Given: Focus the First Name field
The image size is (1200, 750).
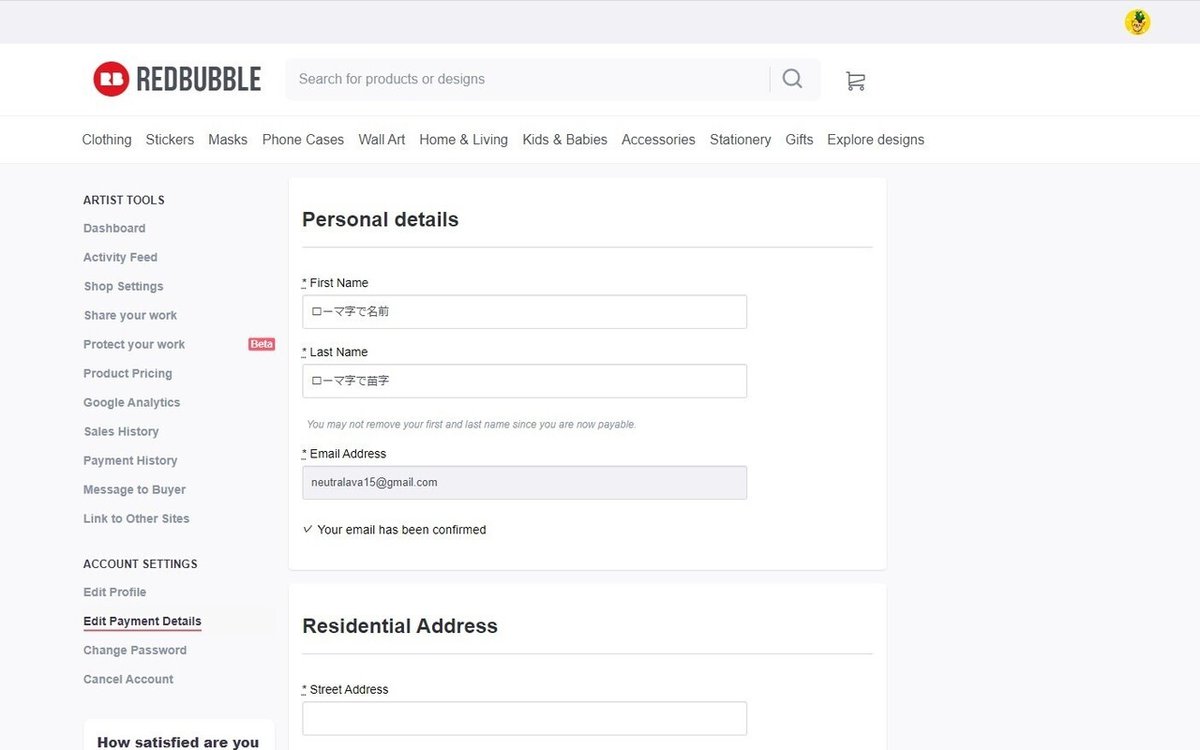Looking at the screenshot, I should (524, 312).
